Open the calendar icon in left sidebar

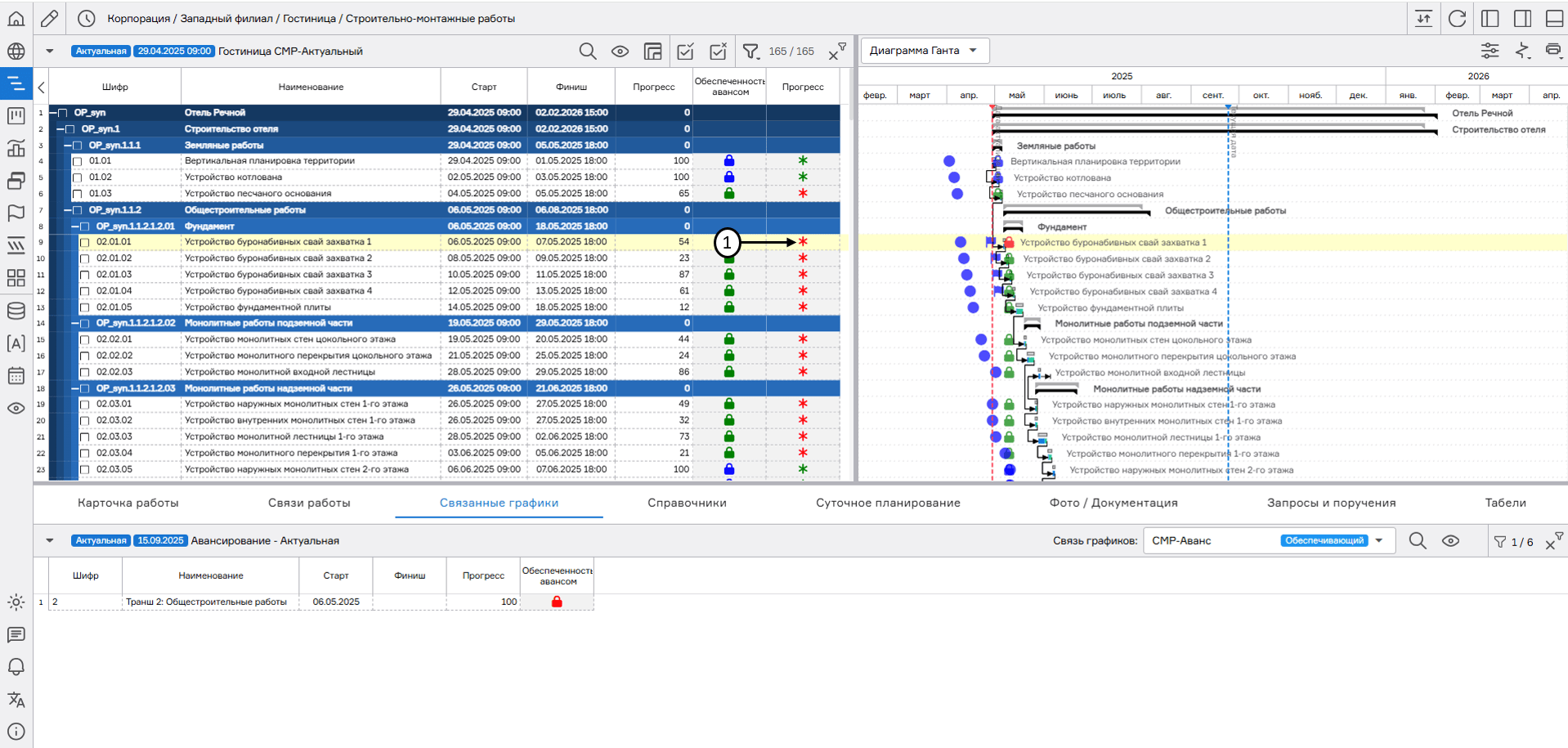(16, 376)
